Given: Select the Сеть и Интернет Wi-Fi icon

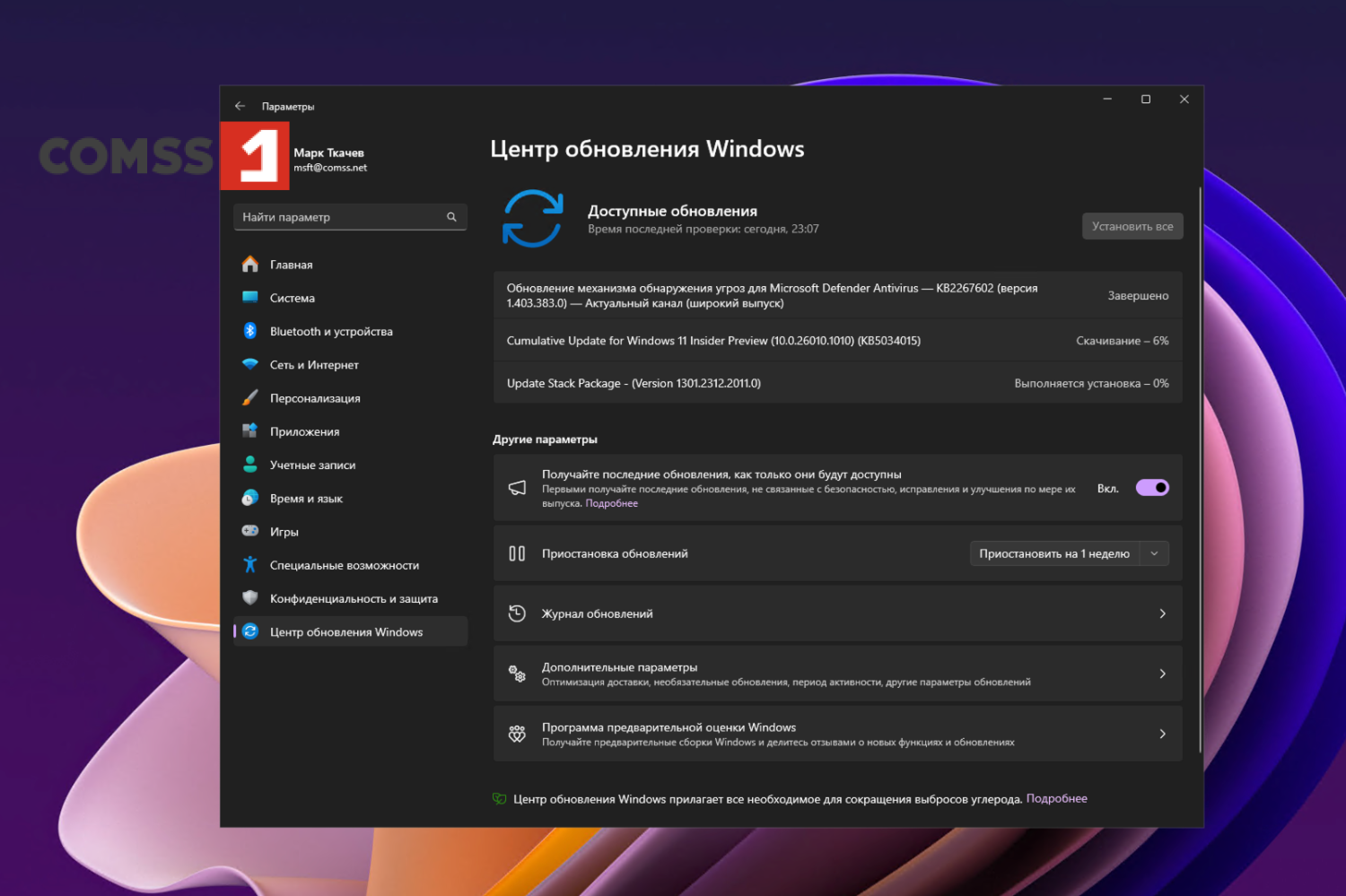Looking at the screenshot, I should point(250,364).
